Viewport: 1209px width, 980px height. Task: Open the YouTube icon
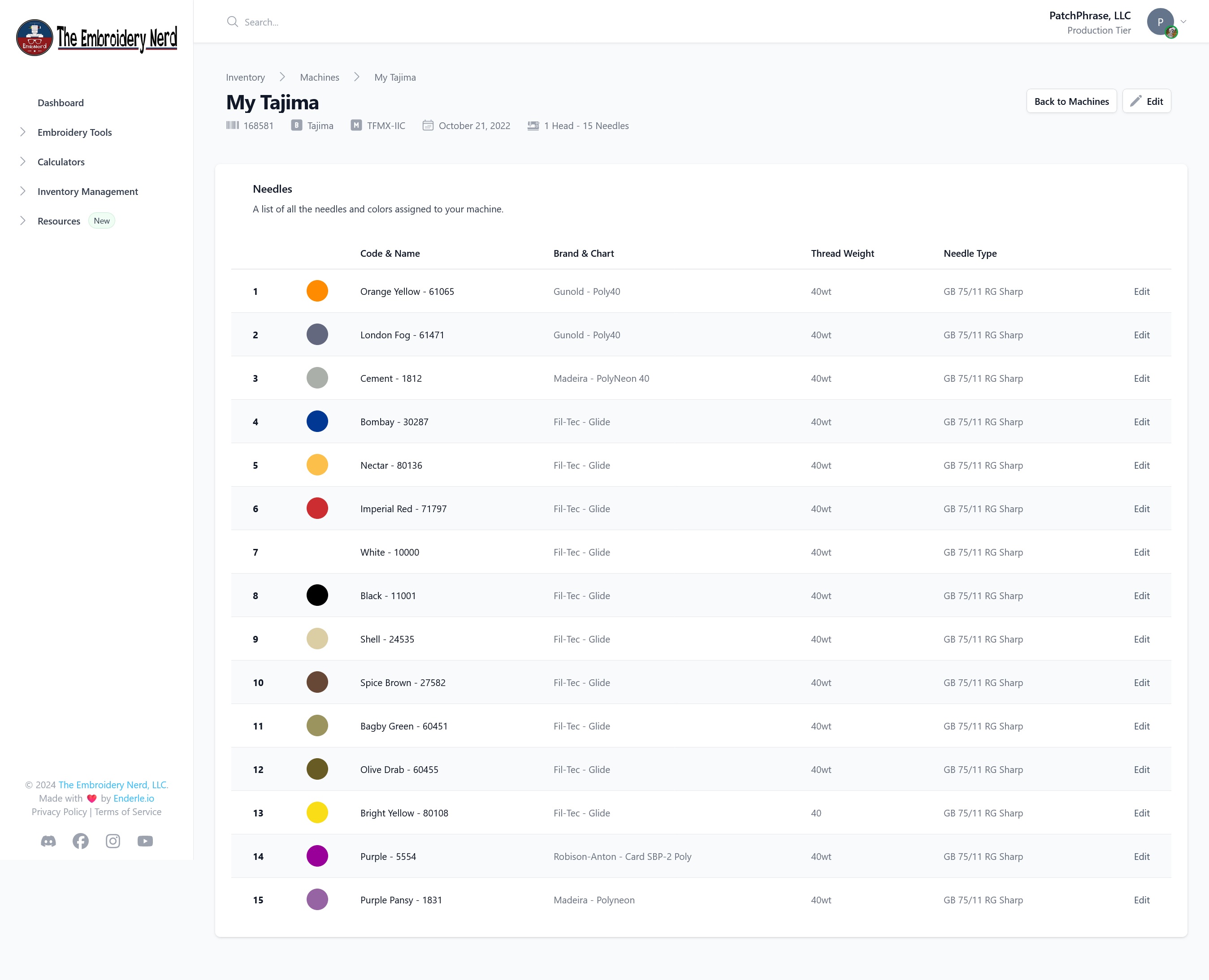[144, 841]
